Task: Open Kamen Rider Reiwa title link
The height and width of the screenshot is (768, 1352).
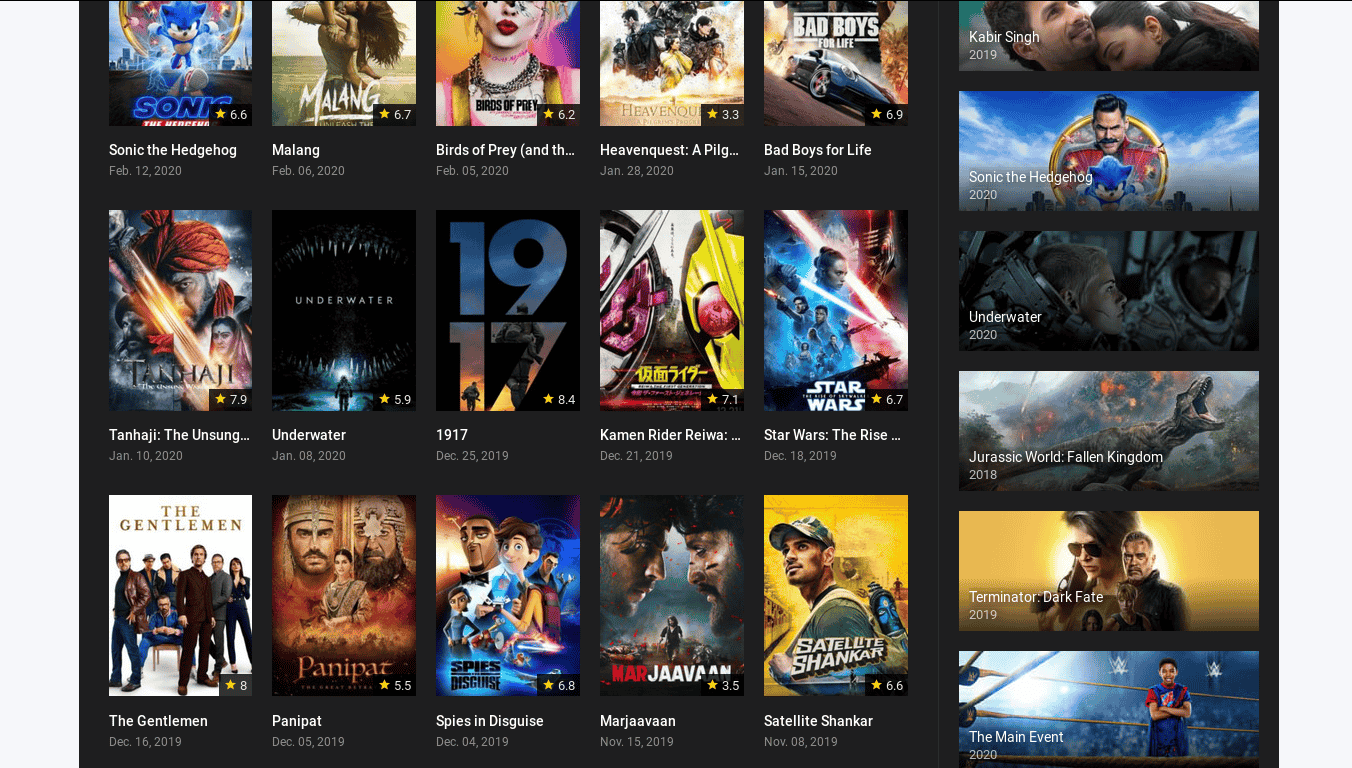Action: [670, 435]
